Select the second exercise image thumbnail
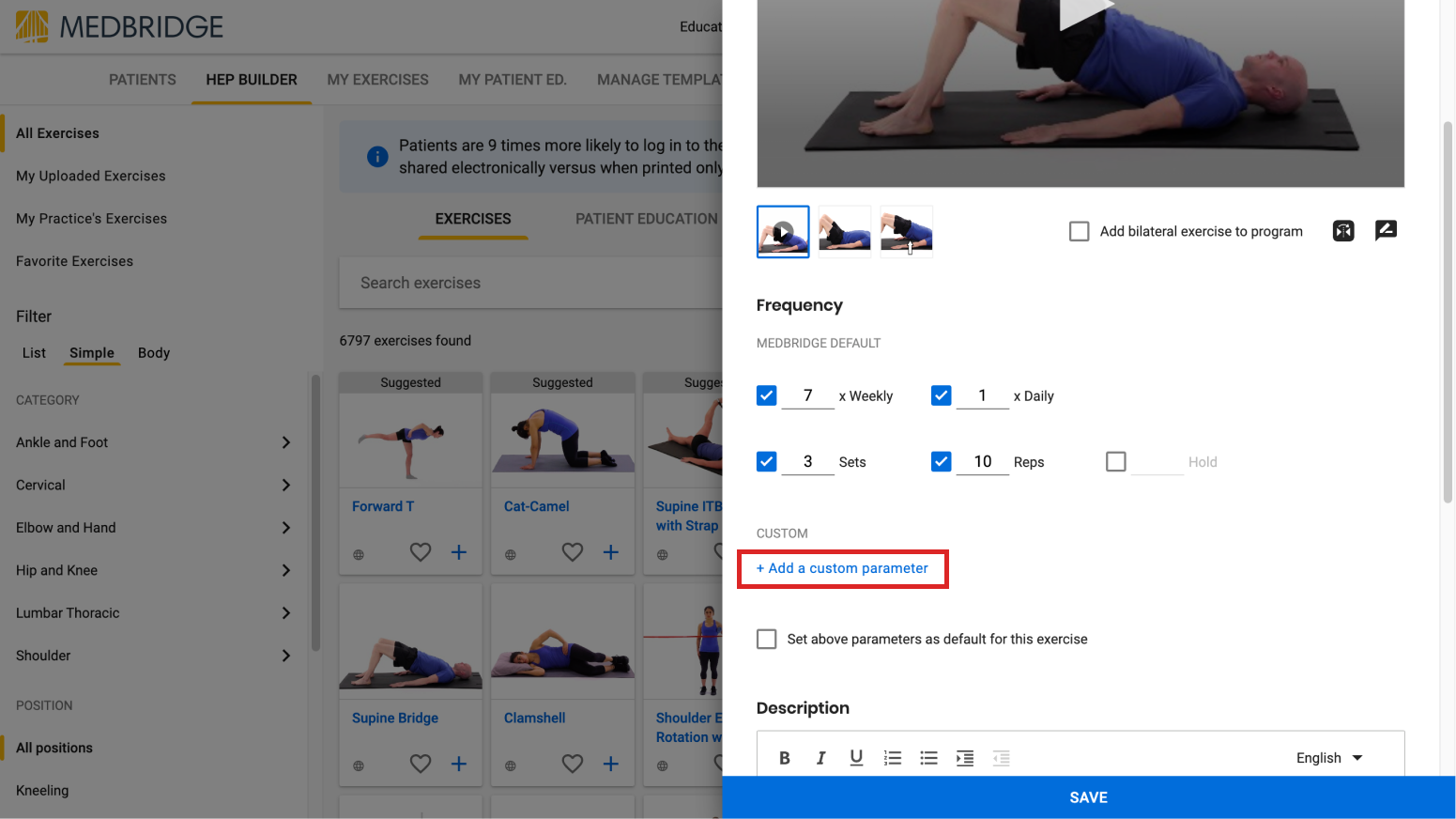The width and height of the screenshot is (1456, 819). point(845,231)
